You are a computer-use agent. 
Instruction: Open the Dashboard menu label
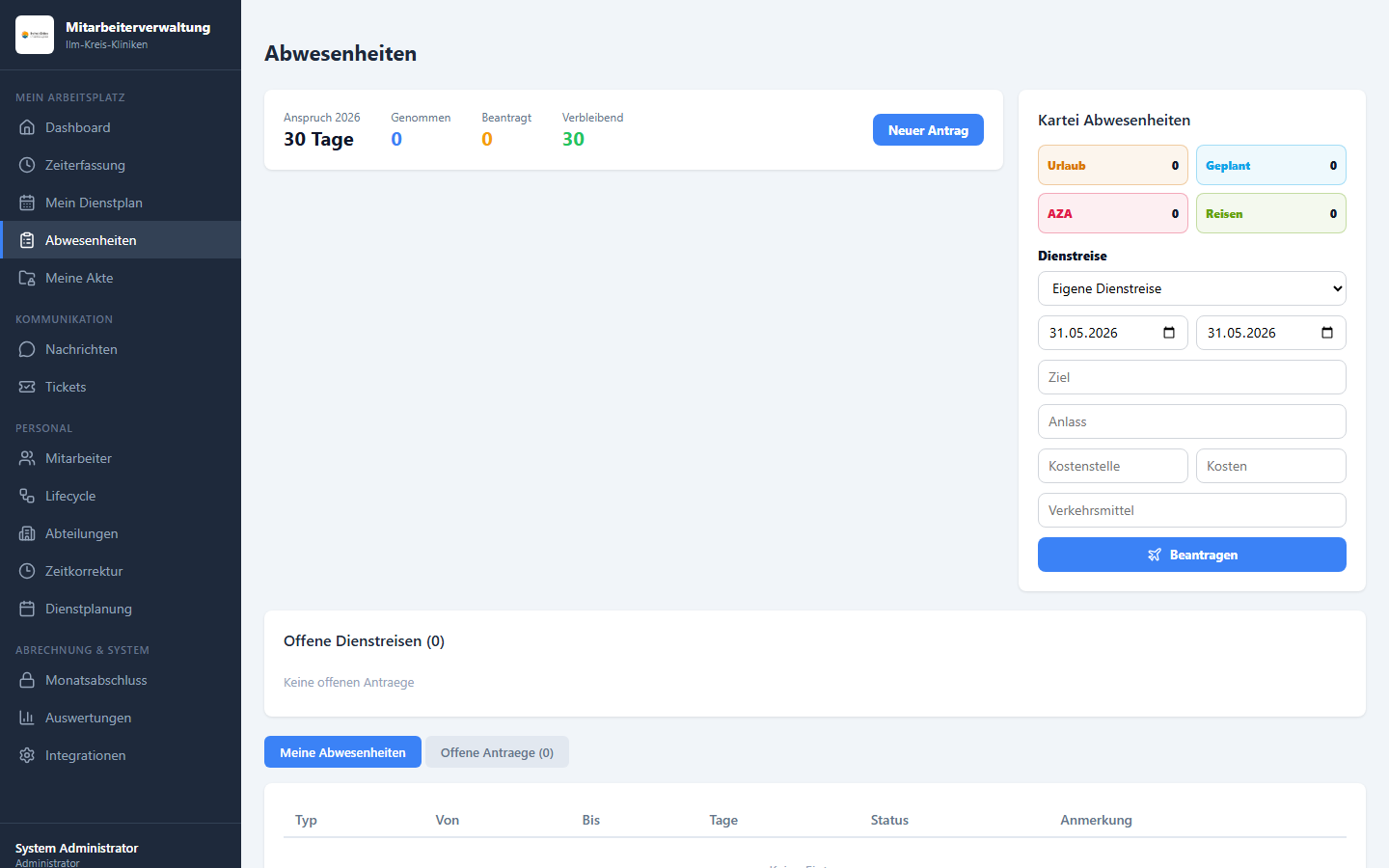click(78, 127)
